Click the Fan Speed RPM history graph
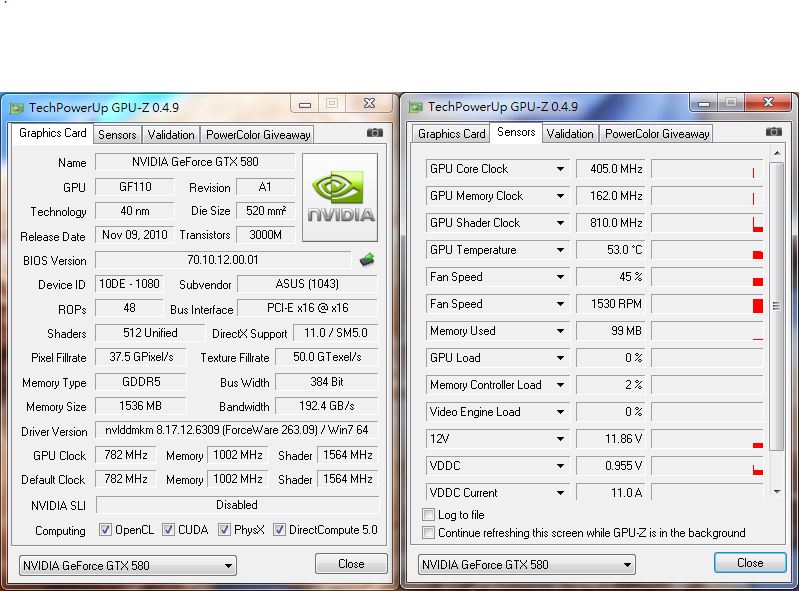Screen dimensions: 799x591 [x=707, y=304]
